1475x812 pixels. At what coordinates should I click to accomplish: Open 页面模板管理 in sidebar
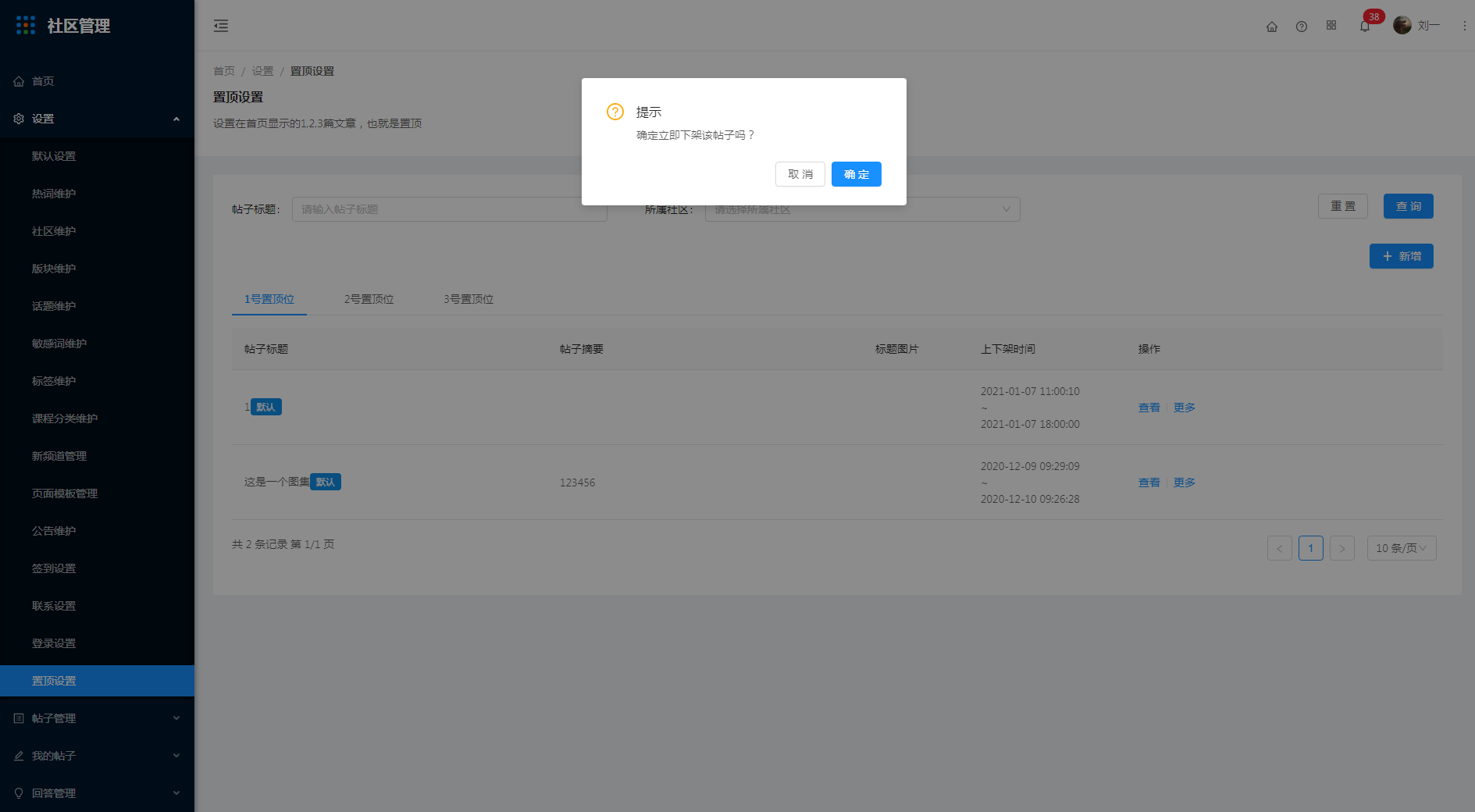click(97, 493)
